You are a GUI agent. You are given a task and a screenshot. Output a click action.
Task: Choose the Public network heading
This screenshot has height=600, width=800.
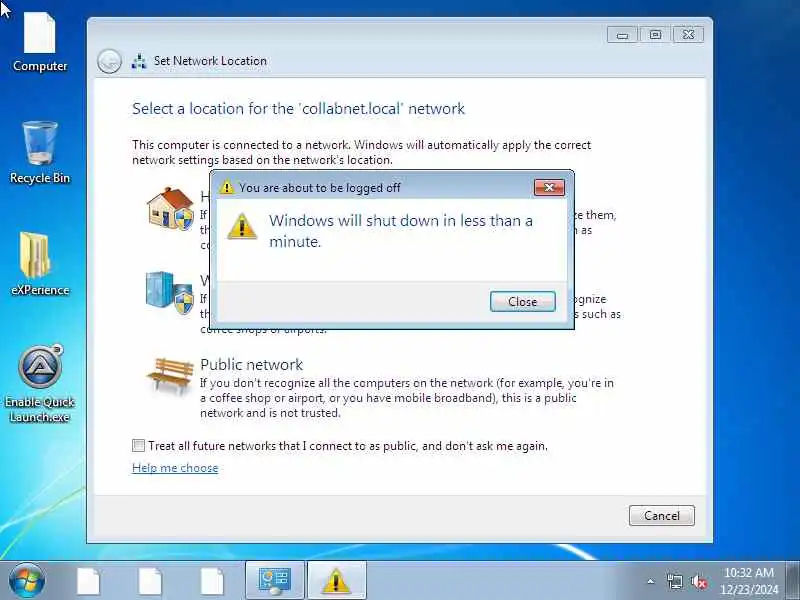click(x=252, y=364)
